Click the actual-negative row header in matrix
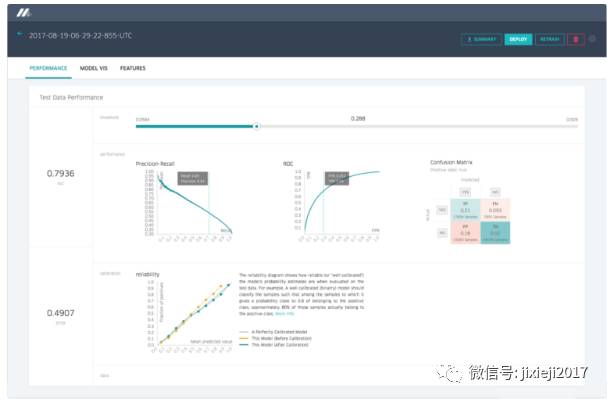This screenshot has width=607, height=400. coord(442,233)
